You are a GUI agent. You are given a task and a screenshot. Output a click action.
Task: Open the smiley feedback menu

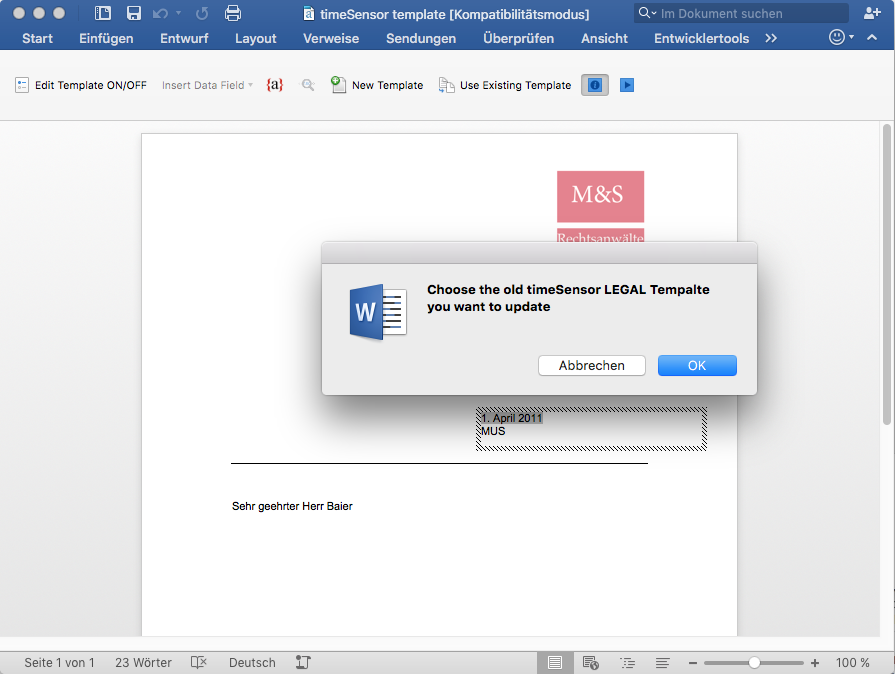[841, 37]
